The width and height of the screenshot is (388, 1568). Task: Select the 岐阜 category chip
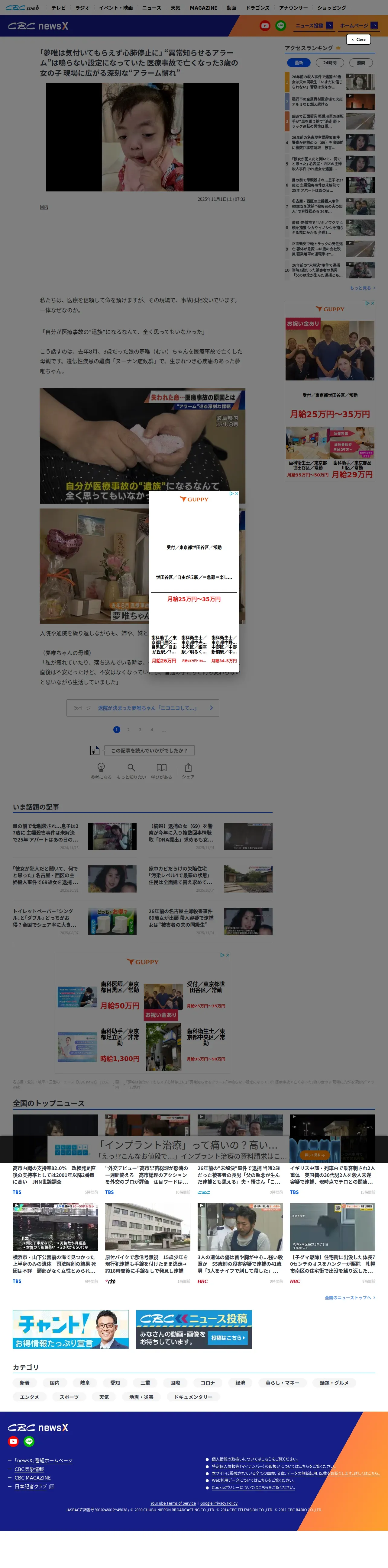[x=85, y=1383]
